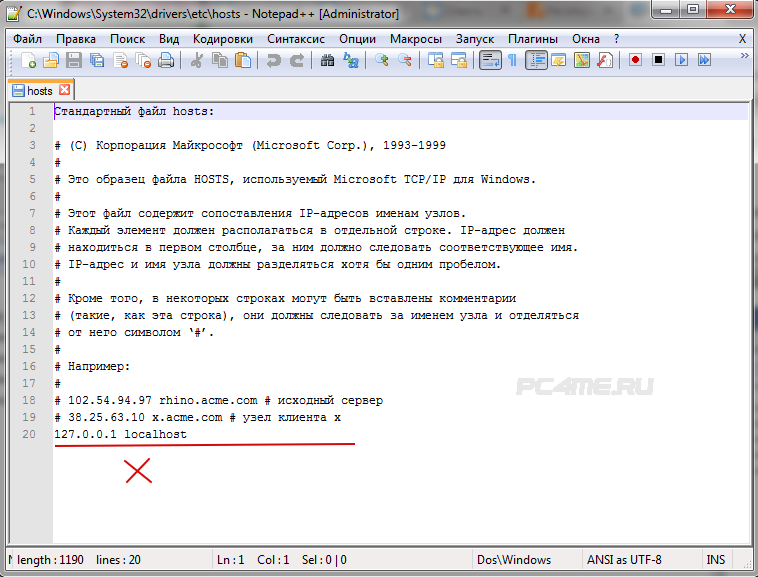Click the user defined language icon

coord(559,60)
